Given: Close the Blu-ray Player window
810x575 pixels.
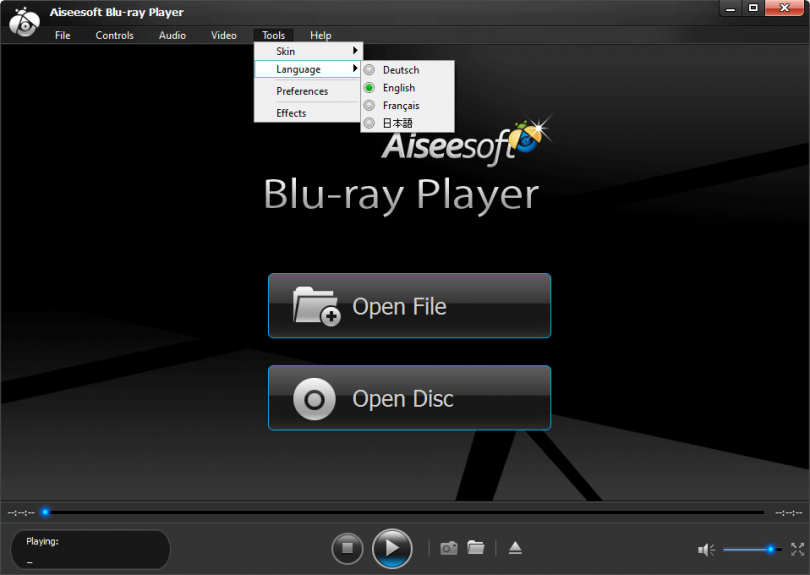Looking at the screenshot, I should click(784, 8).
